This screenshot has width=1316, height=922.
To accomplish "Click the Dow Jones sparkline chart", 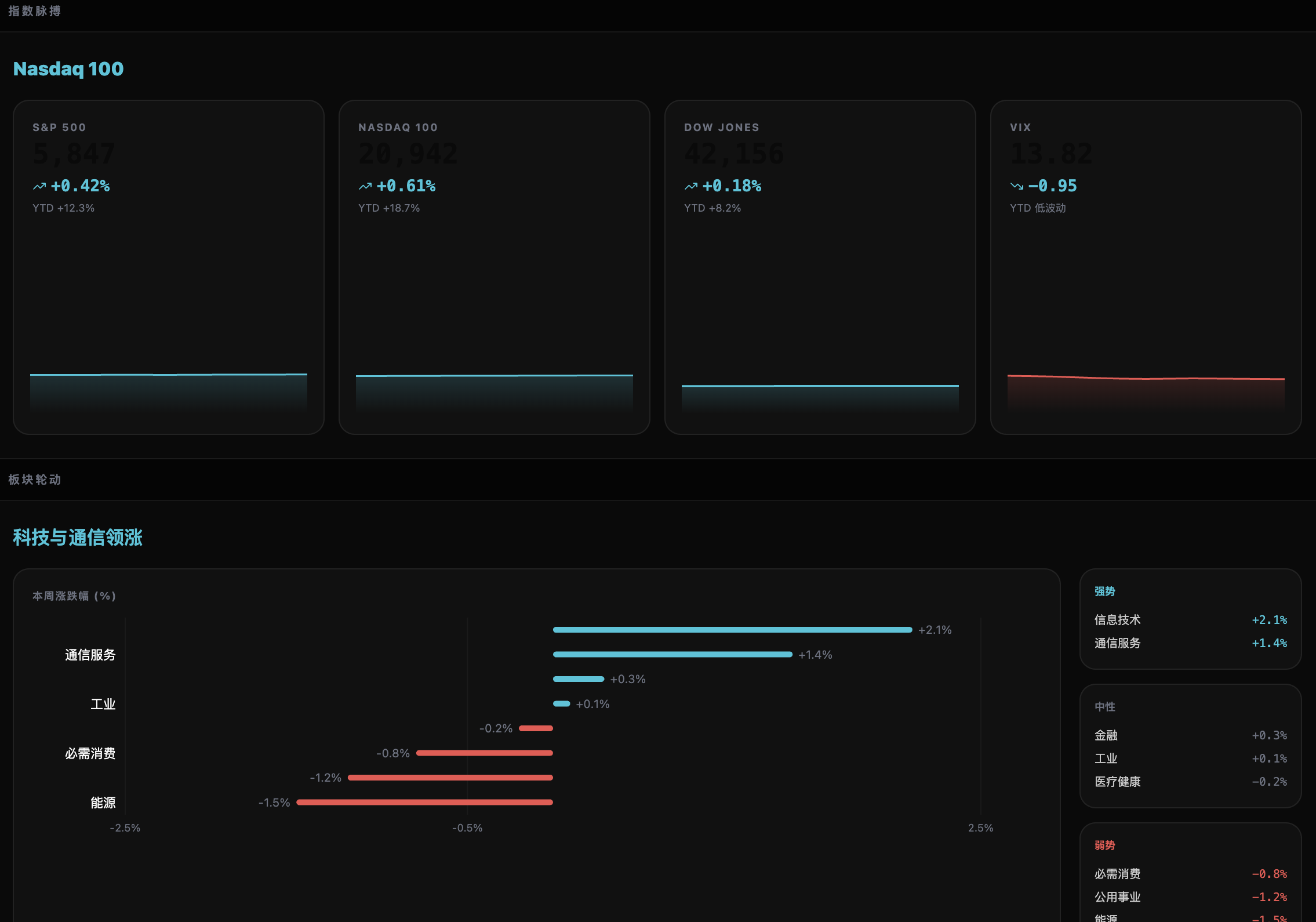I will tap(820, 398).
